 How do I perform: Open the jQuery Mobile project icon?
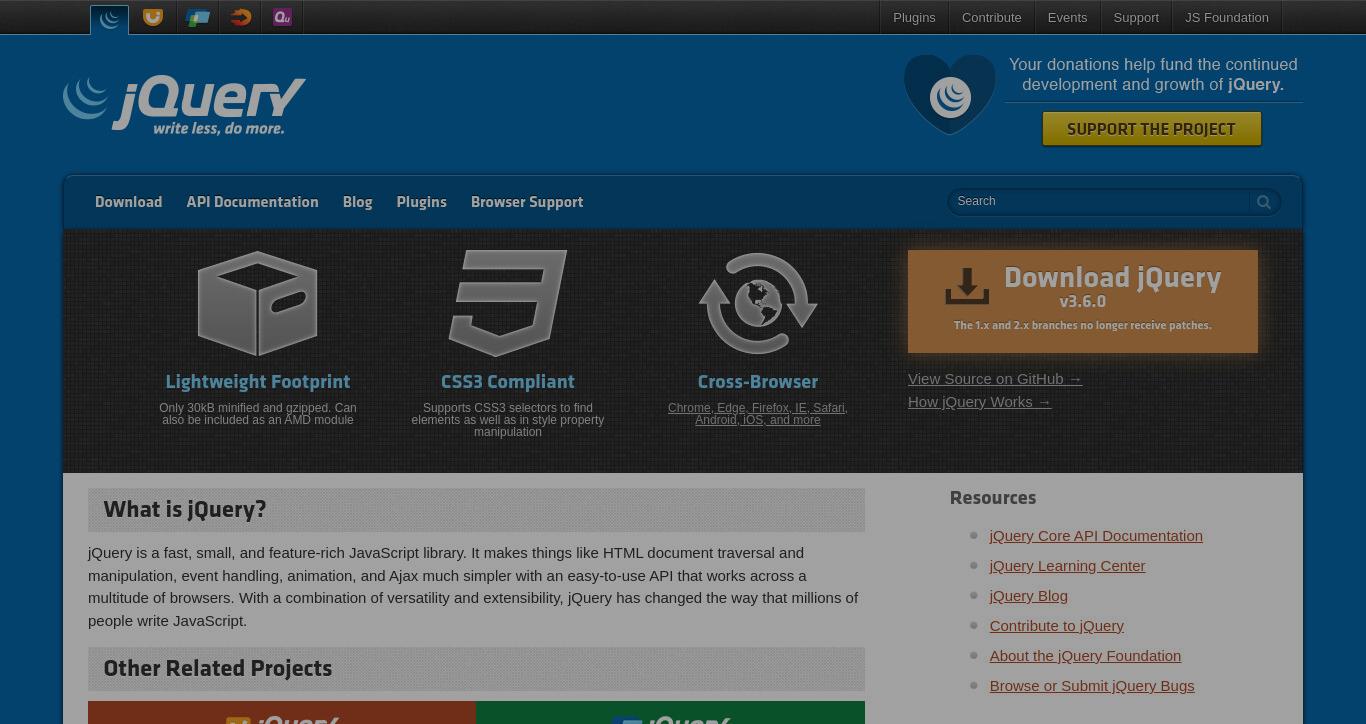pyautogui.click(x=197, y=17)
